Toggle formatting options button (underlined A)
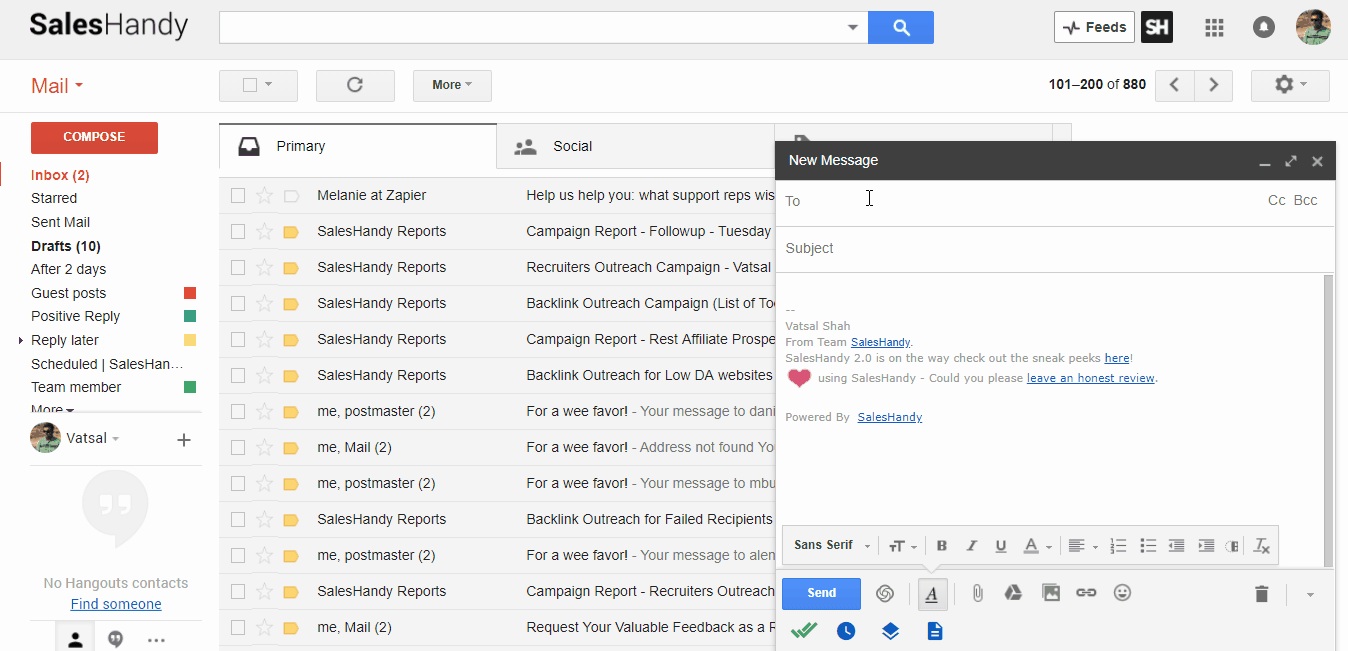This screenshot has width=1348, height=651. [x=932, y=593]
